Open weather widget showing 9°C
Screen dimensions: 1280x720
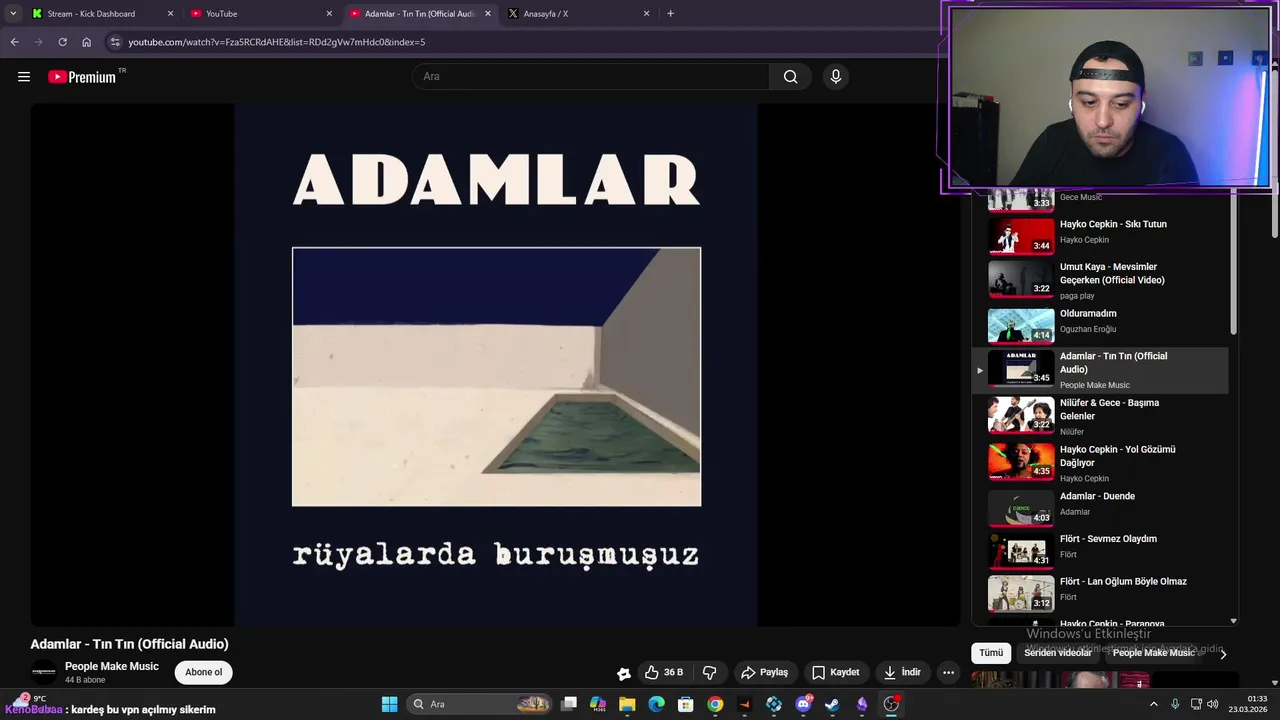pos(28,699)
